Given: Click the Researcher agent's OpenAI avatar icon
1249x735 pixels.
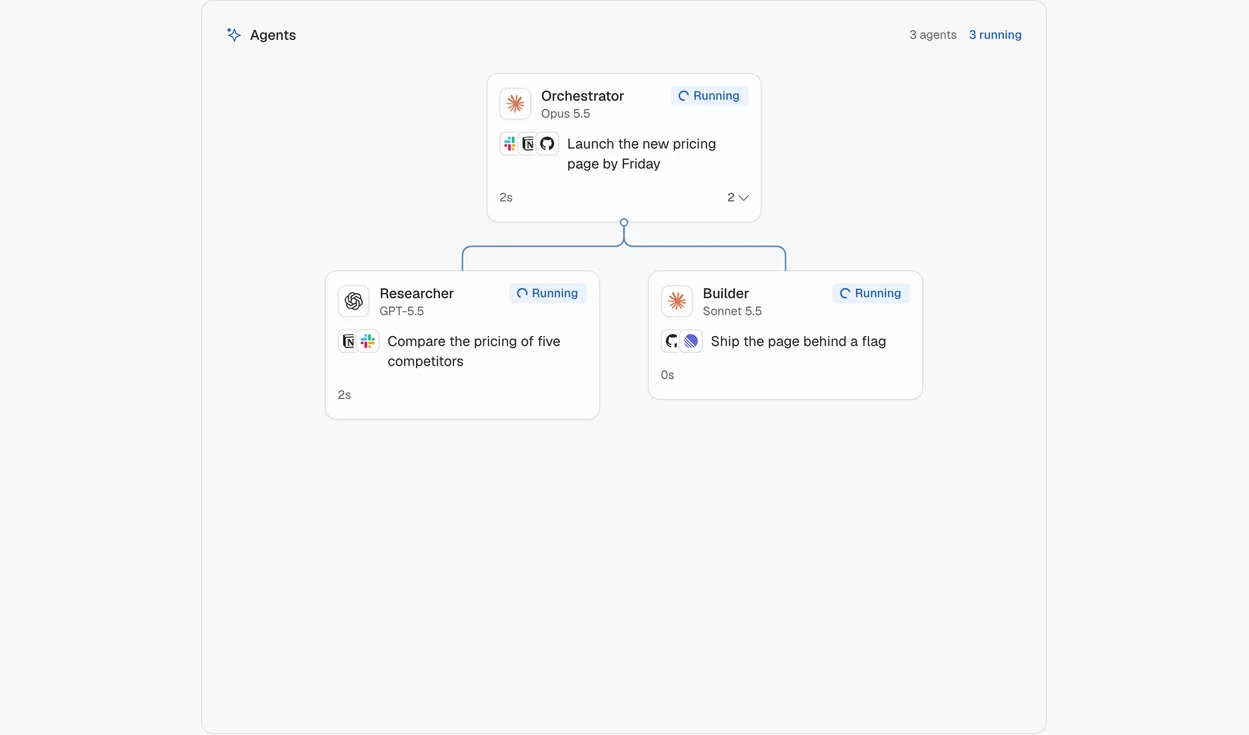Looking at the screenshot, I should tap(354, 301).
